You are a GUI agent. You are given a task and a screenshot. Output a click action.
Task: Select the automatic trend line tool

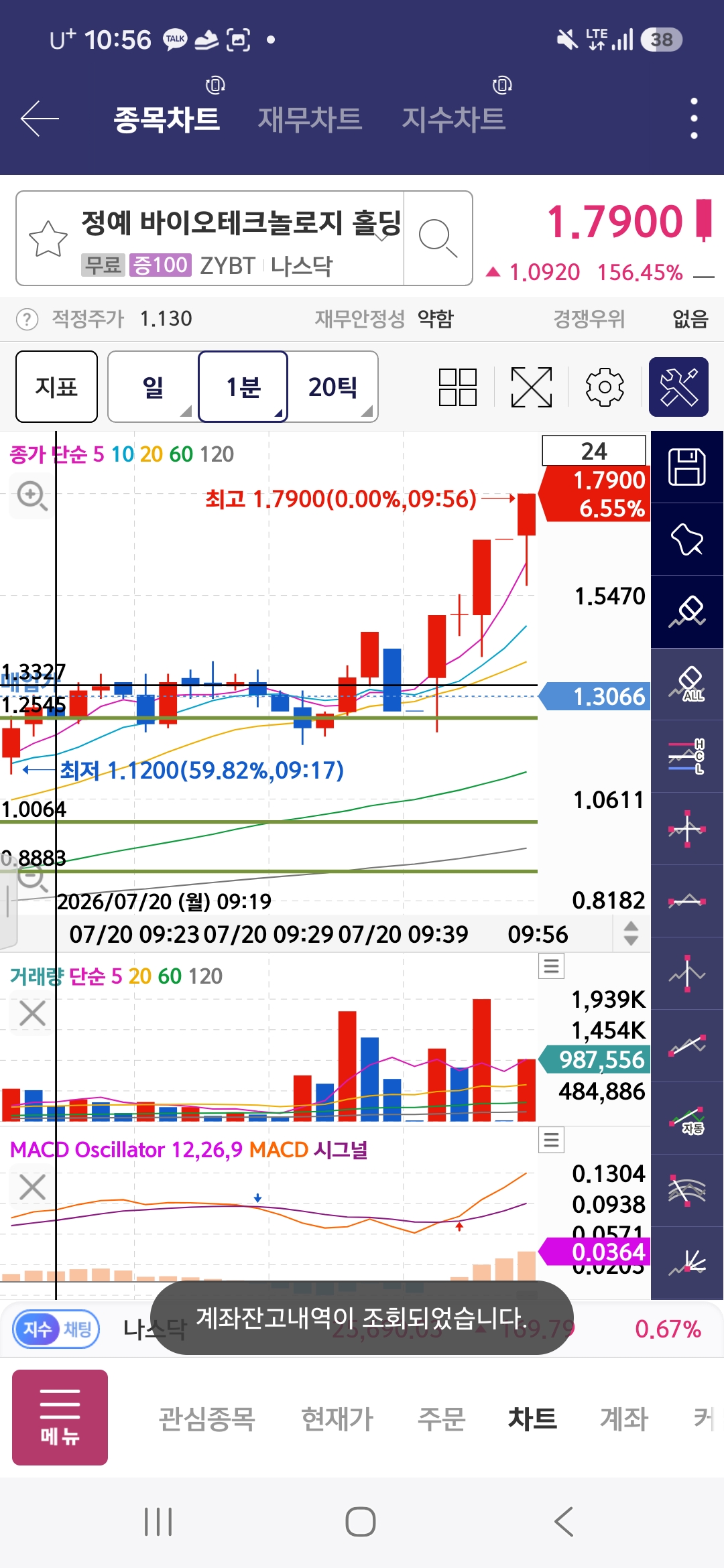687,1118
